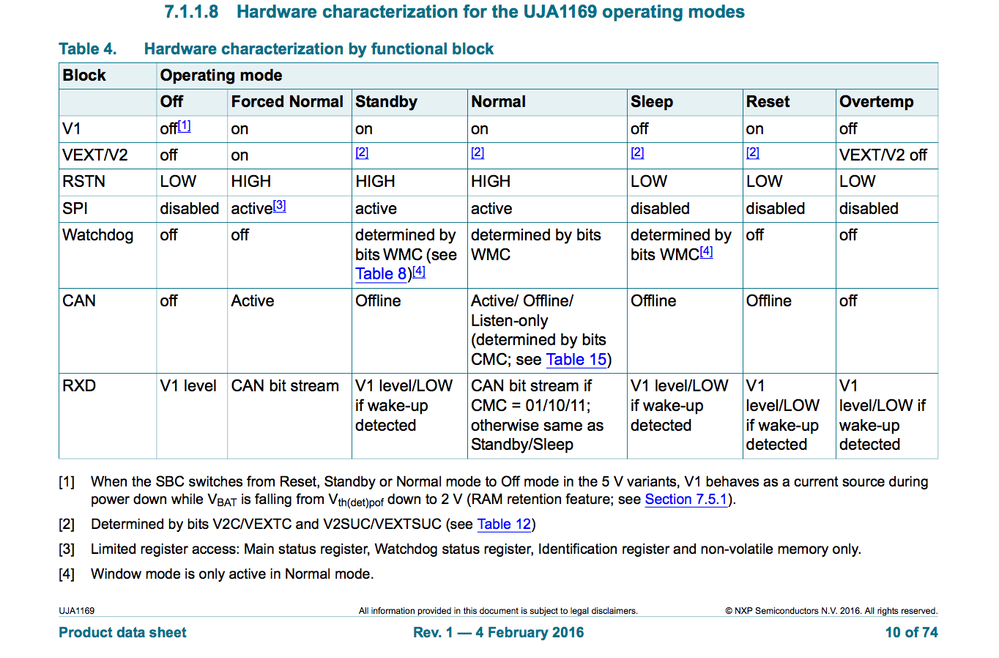Click 'HIGH' in RSTN Forced Normal cell

coord(250,182)
